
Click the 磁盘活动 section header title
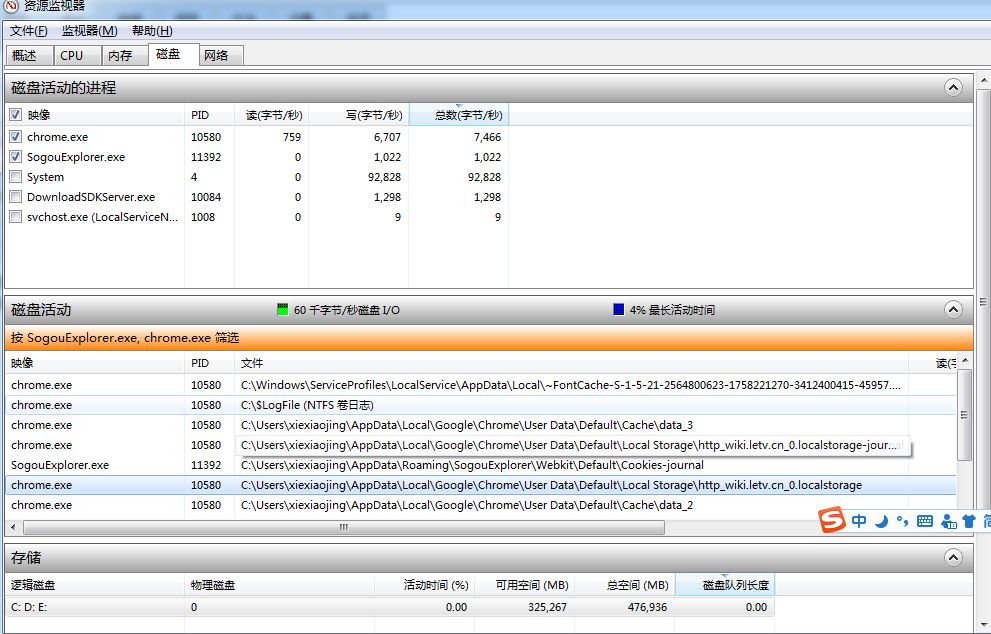pos(41,310)
